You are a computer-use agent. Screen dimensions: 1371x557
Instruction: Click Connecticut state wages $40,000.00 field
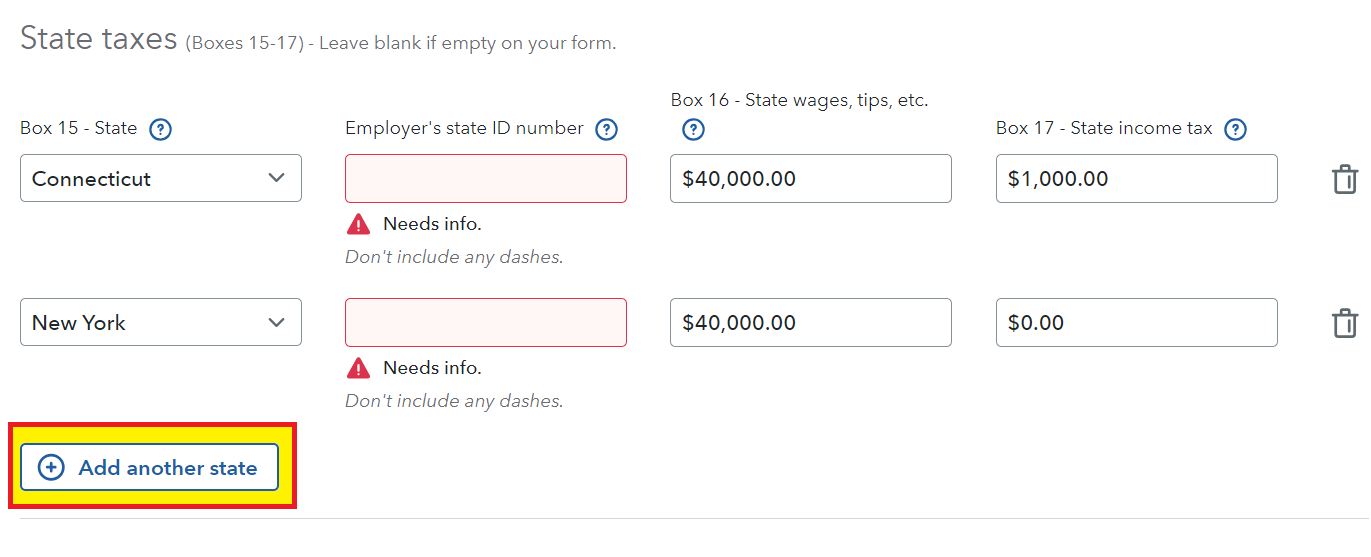coord(810,178)
